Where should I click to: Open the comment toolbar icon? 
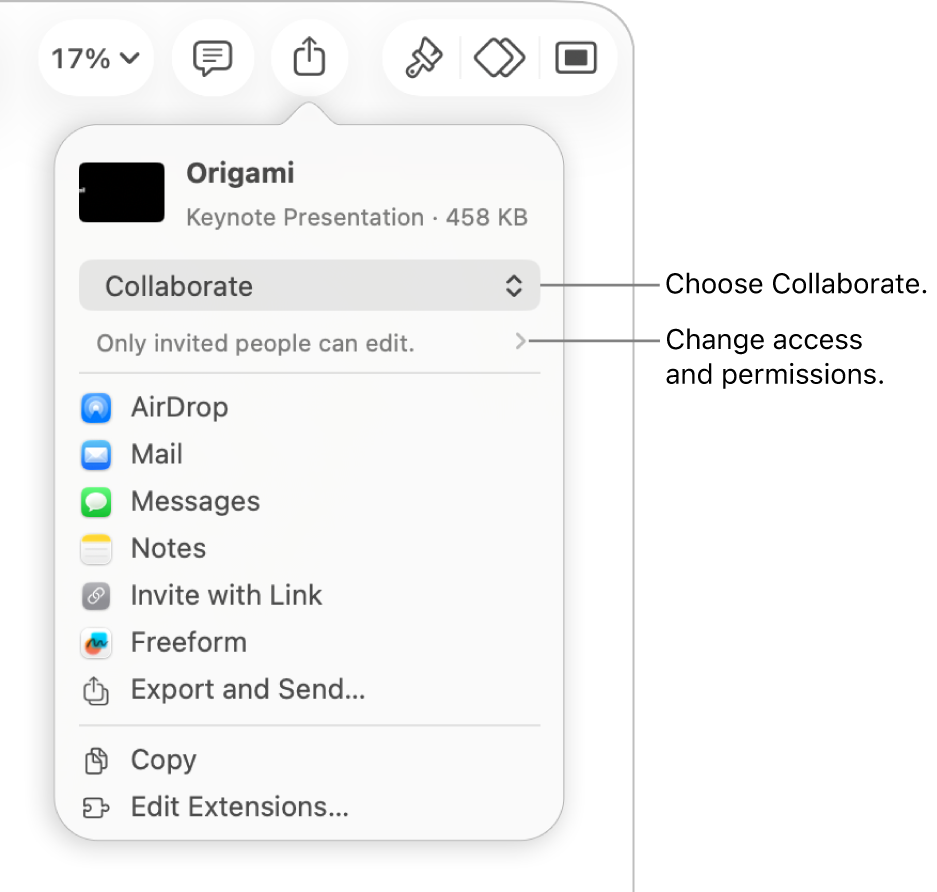point(212,58)
